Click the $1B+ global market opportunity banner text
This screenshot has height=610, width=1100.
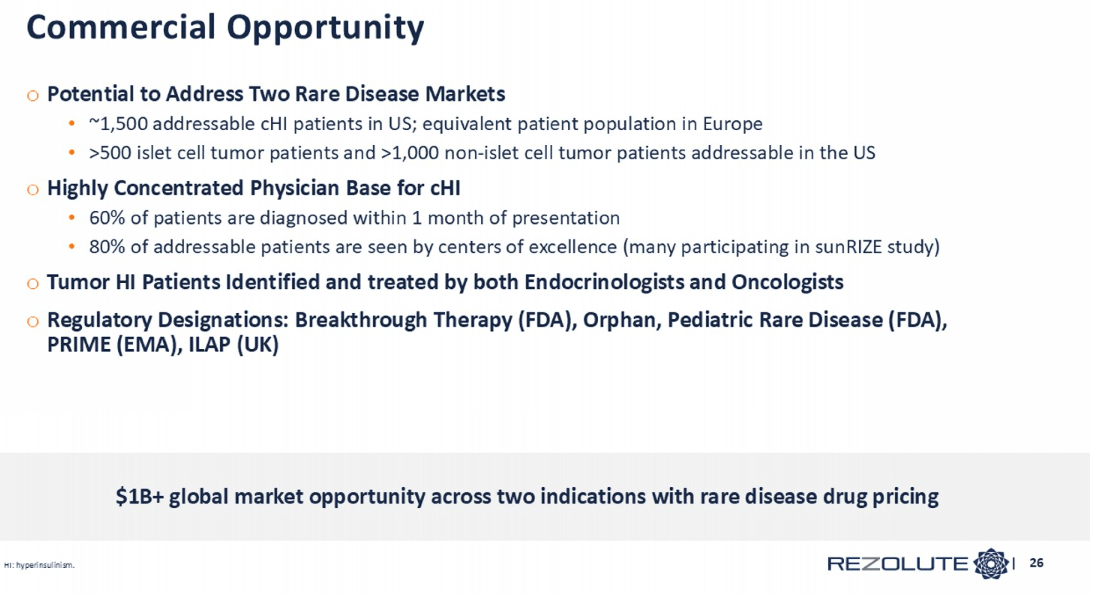pos(527,497)
